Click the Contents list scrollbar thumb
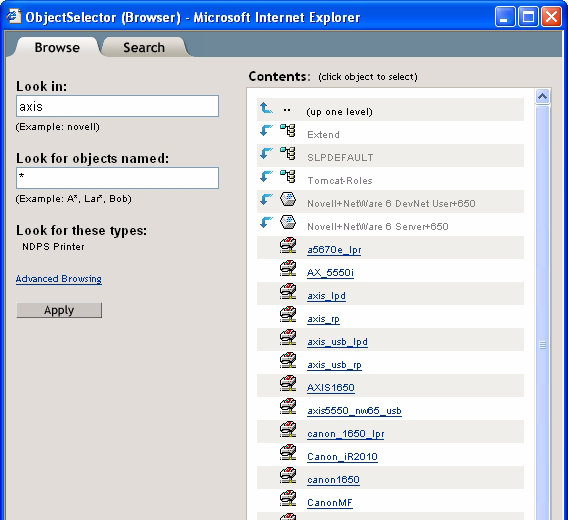The width and height of the screenshot is (568, 520). (x=542, y=312)
